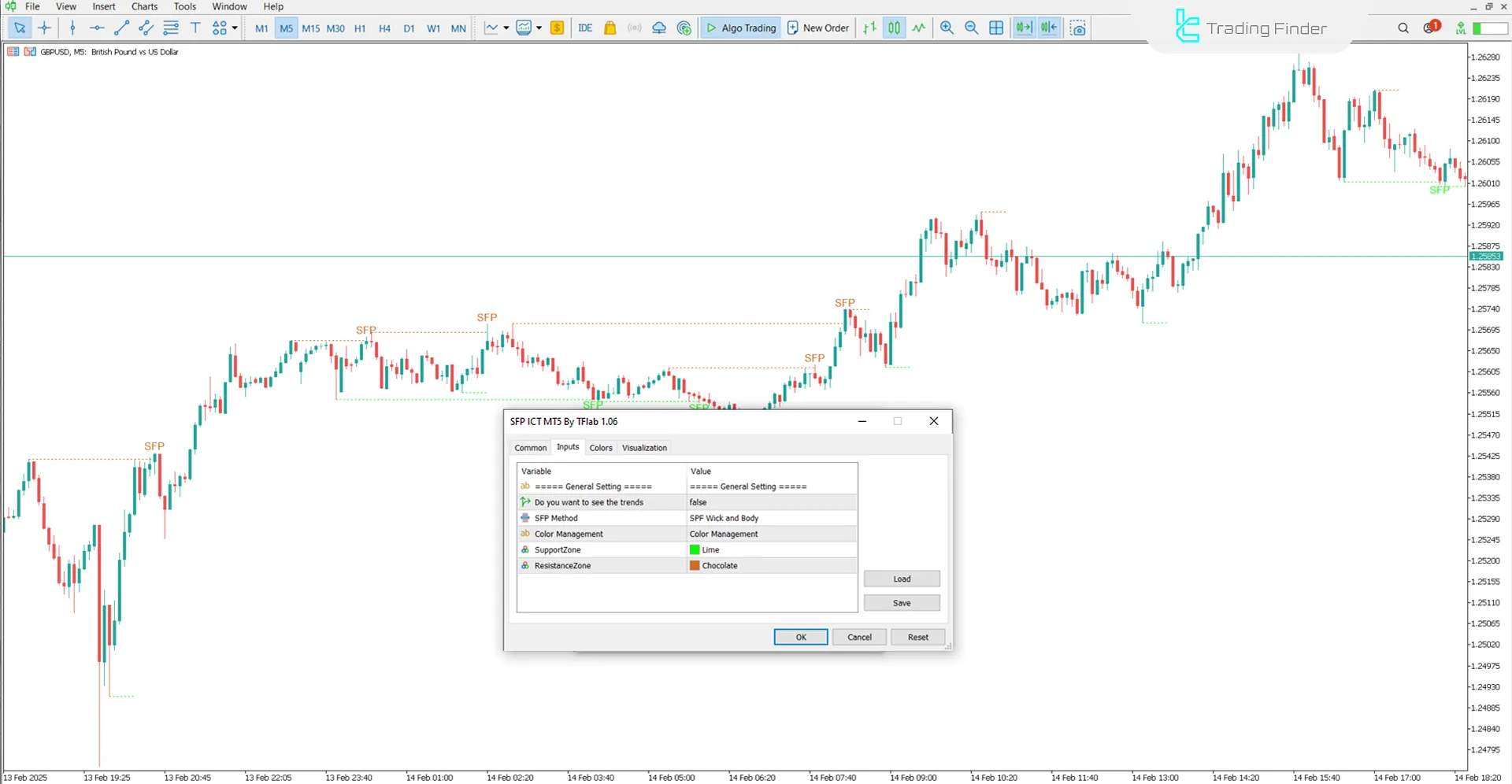Select the text label tool

[195, 28]
